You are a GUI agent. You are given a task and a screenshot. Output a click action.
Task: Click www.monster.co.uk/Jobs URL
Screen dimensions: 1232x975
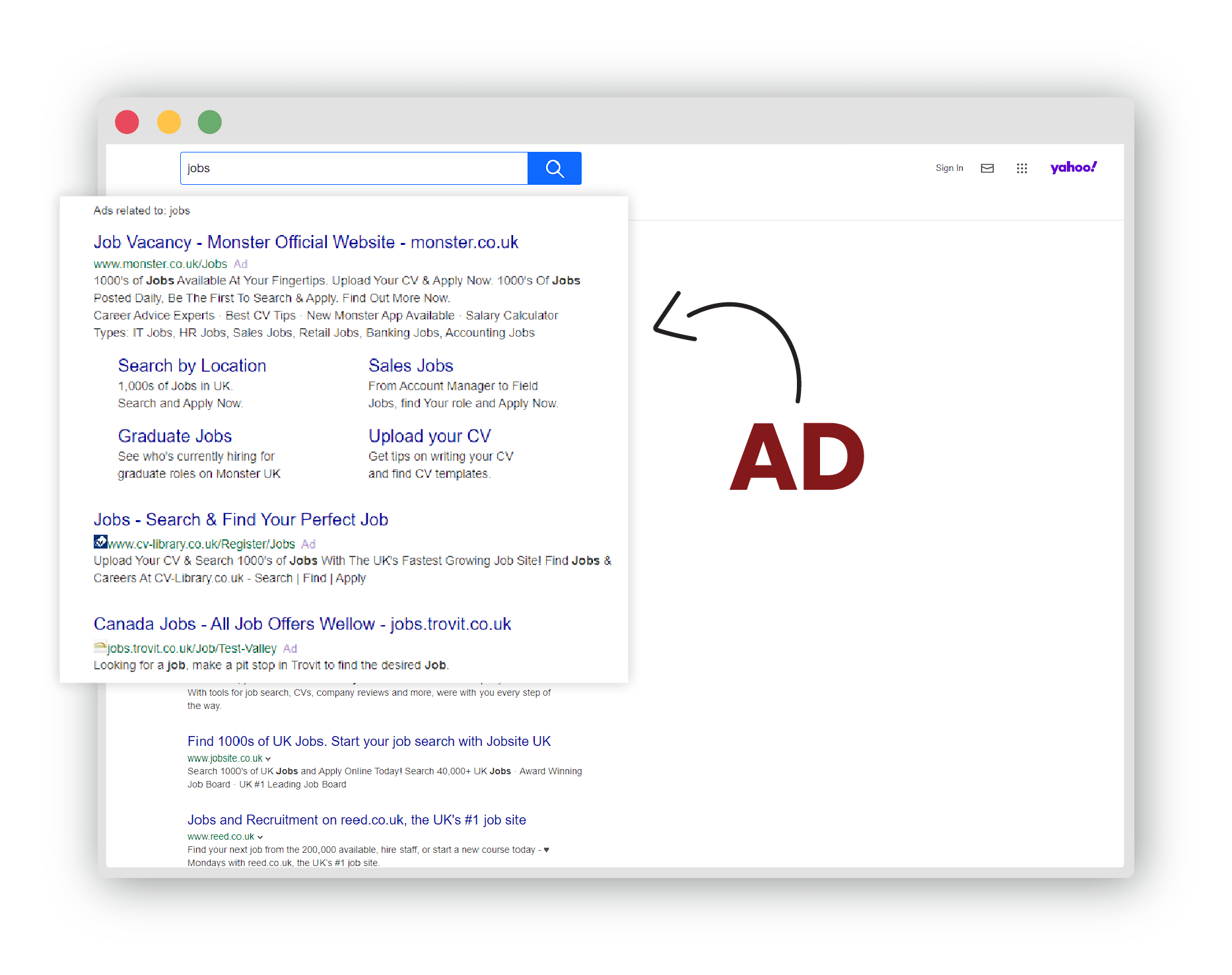click(x=160, y=264)
